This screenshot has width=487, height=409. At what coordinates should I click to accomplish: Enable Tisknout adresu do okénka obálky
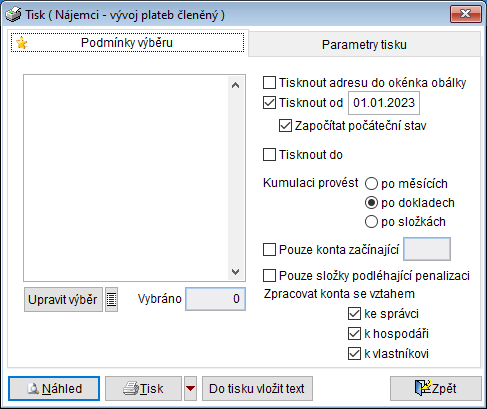[x=269, y=83]
